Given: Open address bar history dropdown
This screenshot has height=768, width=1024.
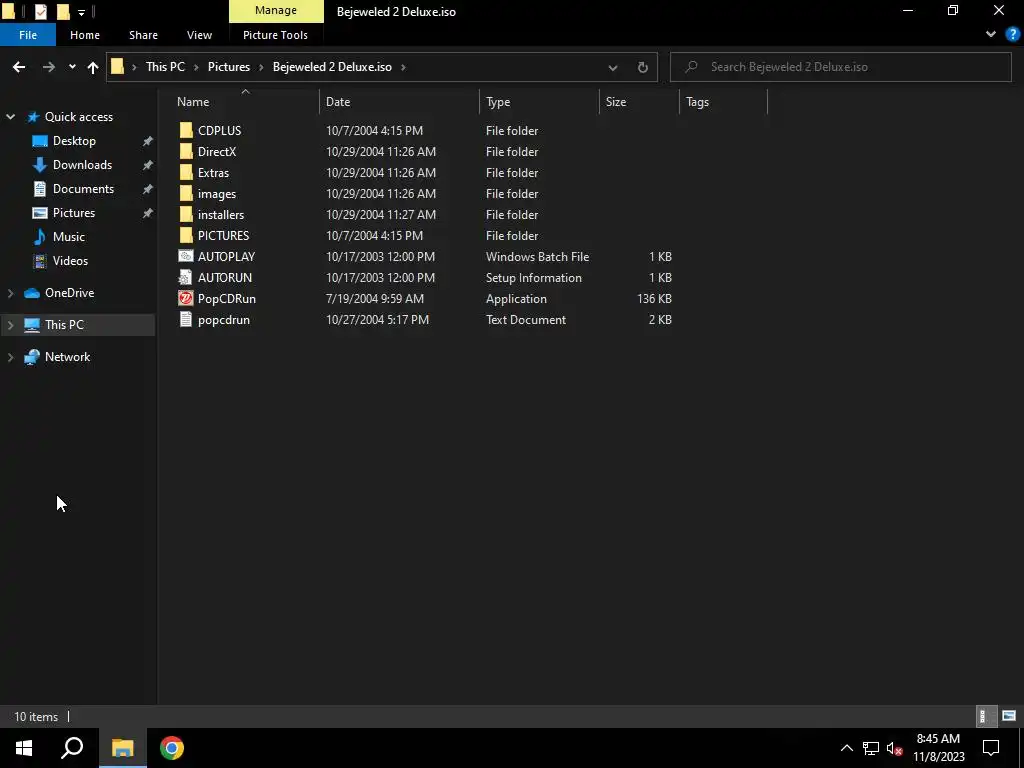Looking at the screenshot, I should pos(613,67).
